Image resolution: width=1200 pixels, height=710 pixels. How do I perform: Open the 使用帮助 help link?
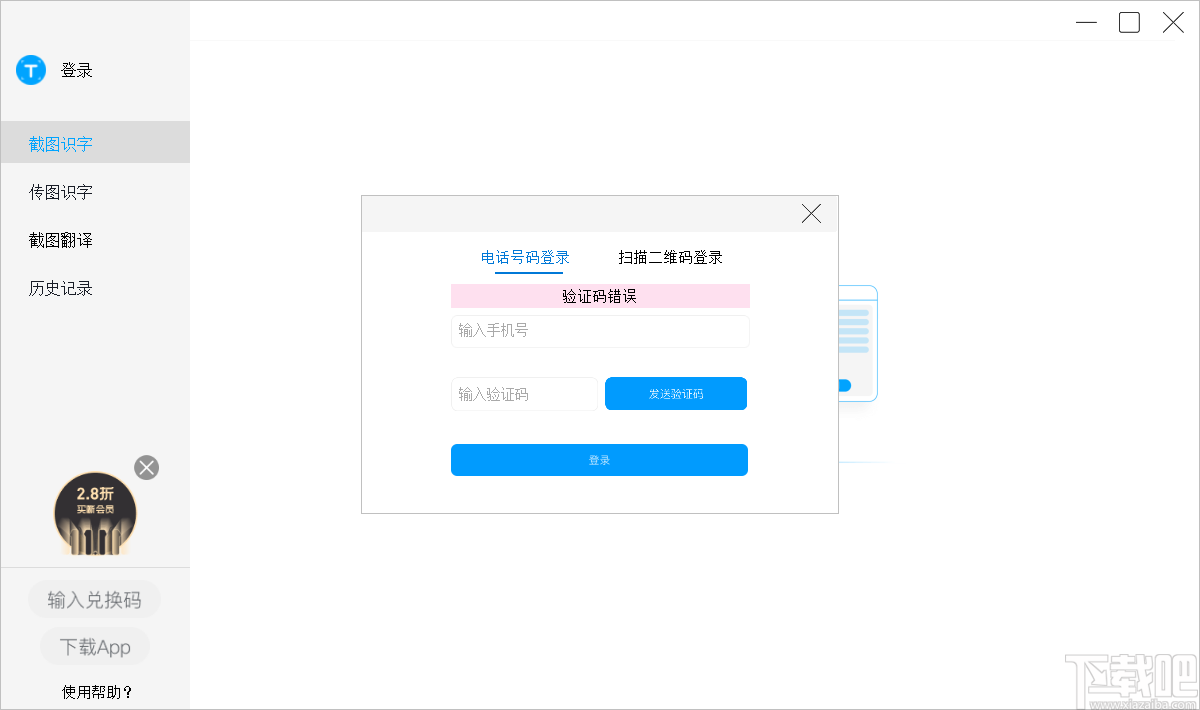click(x=94, y=692)
